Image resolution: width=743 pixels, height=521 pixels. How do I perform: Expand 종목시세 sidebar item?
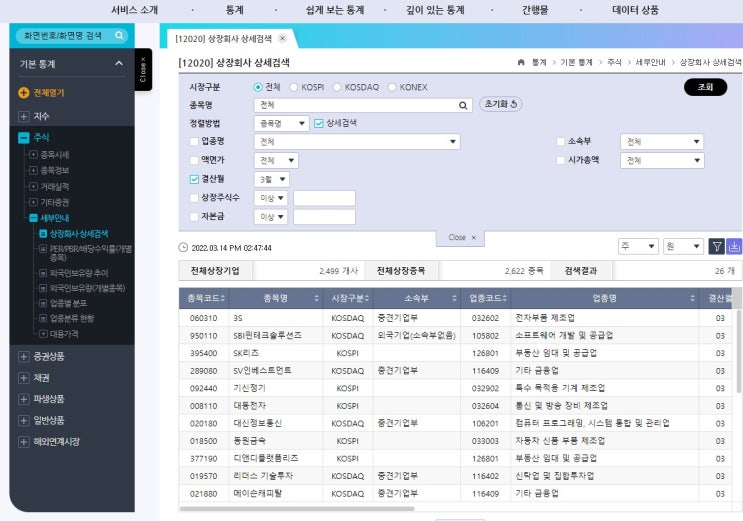coord(33,155)
